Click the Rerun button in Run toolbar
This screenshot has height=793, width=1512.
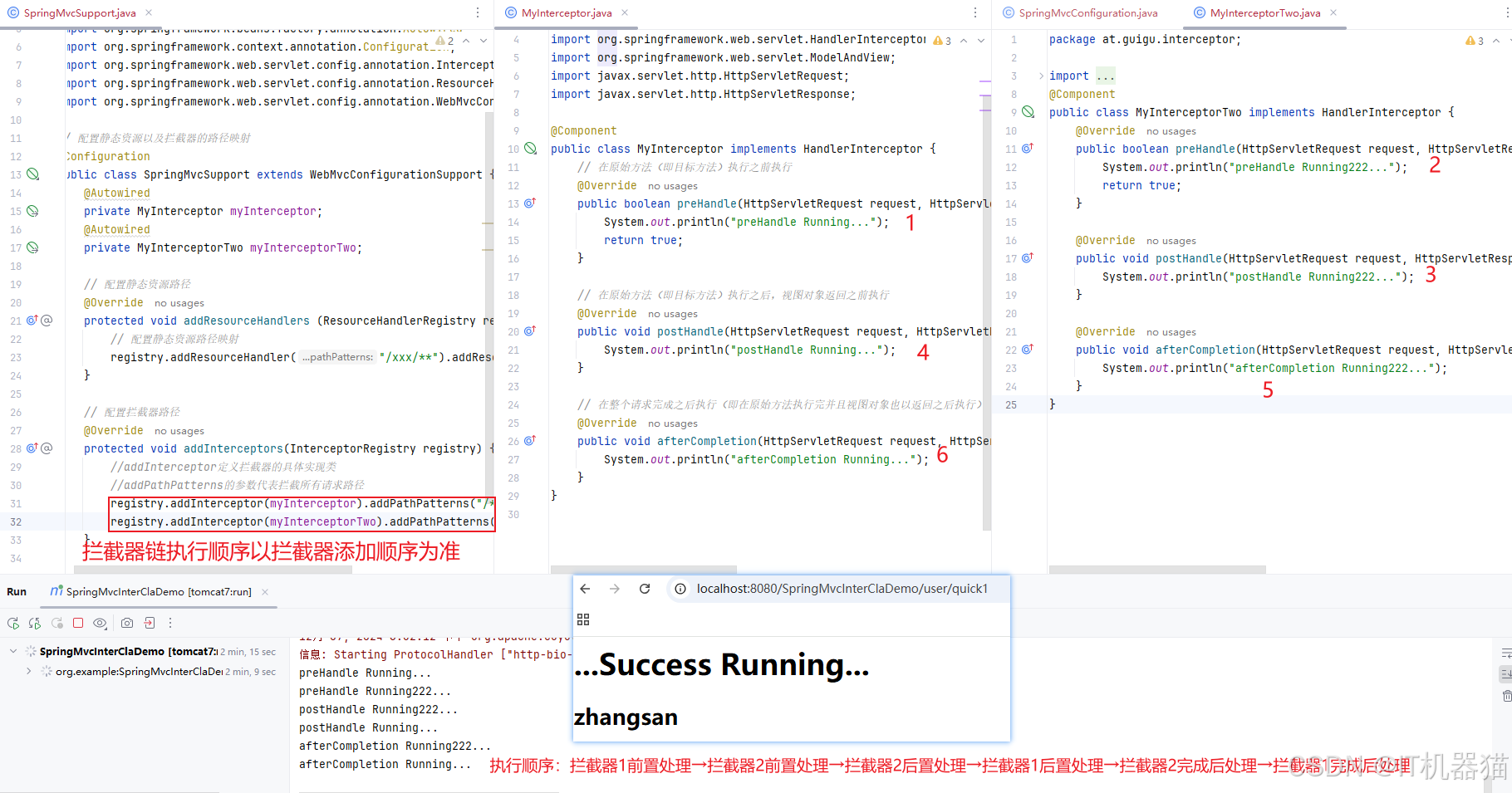(13, 623)
